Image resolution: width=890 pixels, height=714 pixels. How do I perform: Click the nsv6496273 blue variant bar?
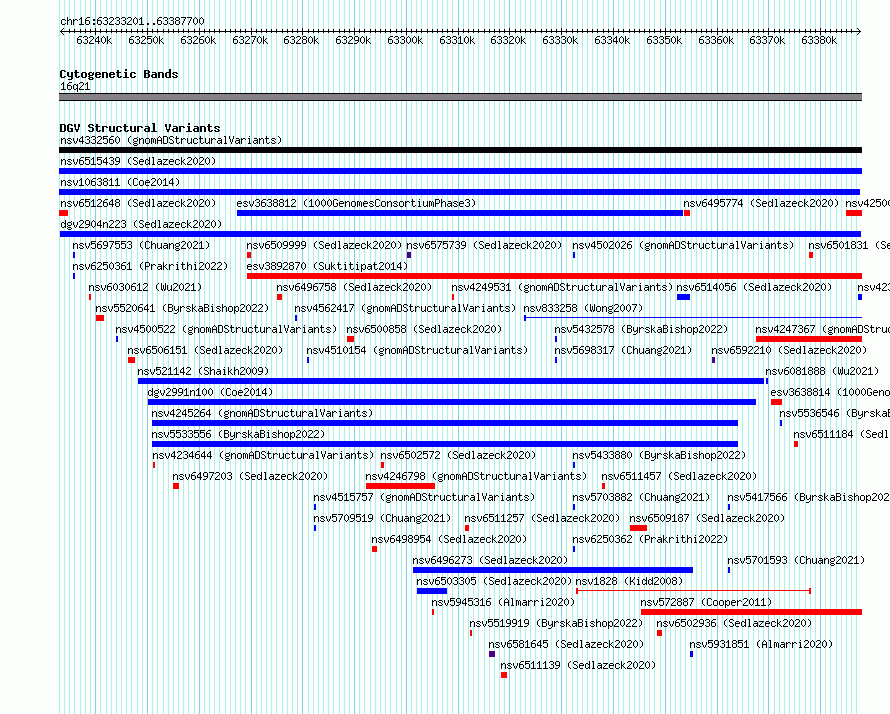pos(553,570)
